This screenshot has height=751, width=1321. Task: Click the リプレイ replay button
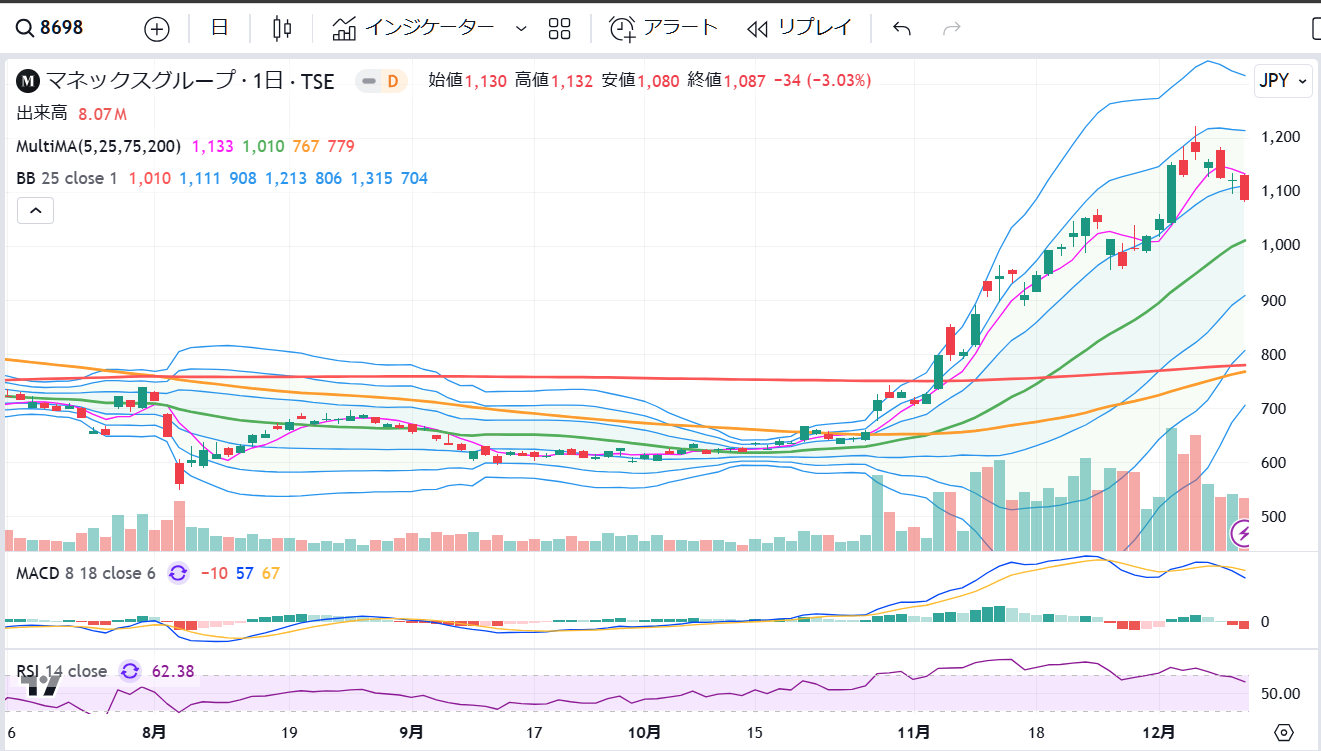798,29
